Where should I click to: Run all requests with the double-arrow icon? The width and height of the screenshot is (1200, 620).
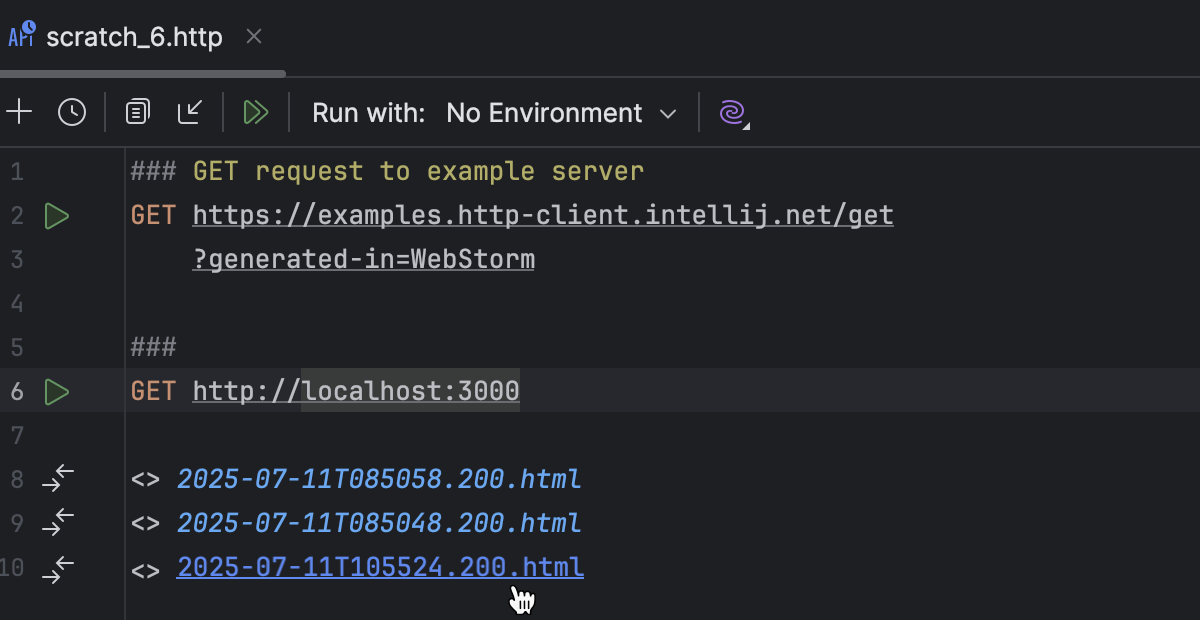[256, 112]
